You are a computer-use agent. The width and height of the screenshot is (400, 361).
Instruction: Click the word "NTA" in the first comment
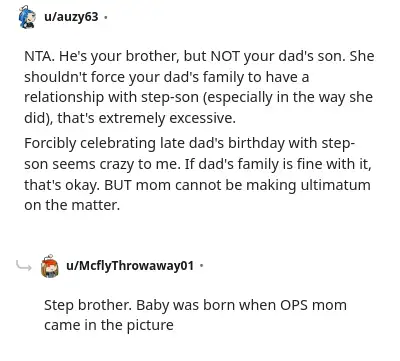pyautogui.click(x=38, y=56)
